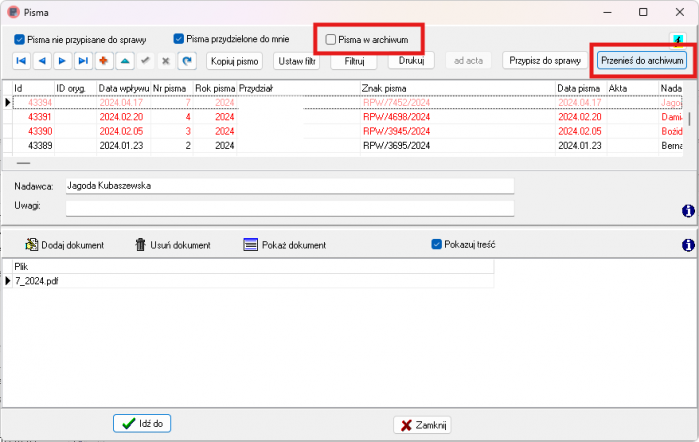The image size is (699, 442).
Task: Click Dodaj dokument to add a document
Action: click(64, 245)
